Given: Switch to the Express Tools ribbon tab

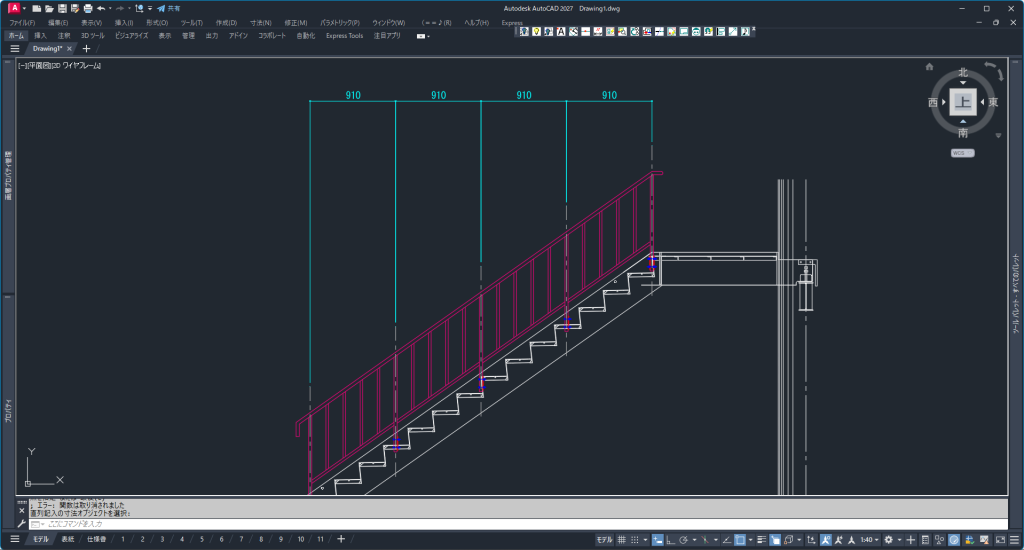Looking at the screenshot, I should coord(344,35).
